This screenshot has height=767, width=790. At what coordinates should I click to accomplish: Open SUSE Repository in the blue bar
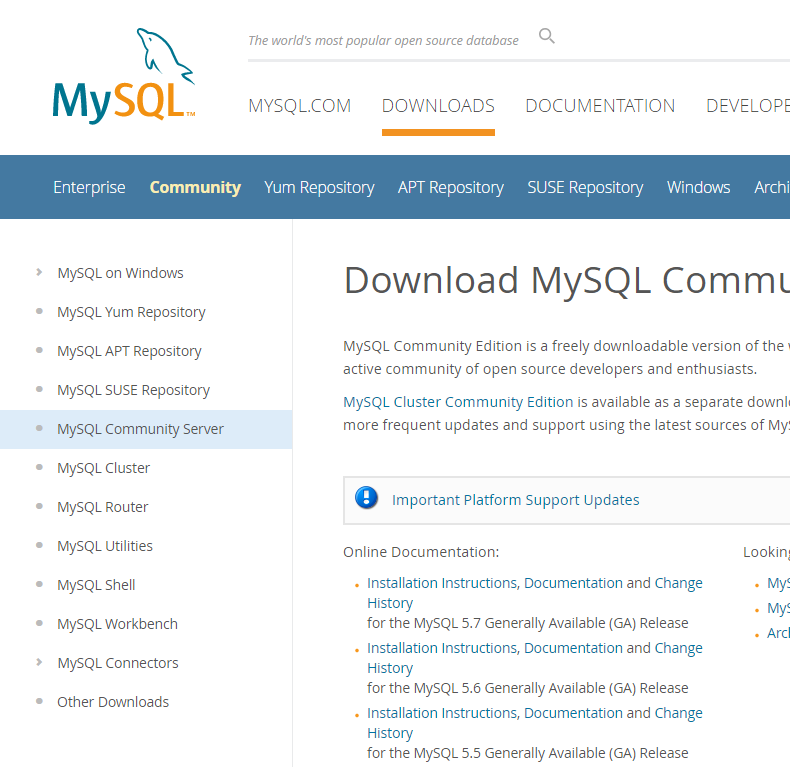point(585,187)
